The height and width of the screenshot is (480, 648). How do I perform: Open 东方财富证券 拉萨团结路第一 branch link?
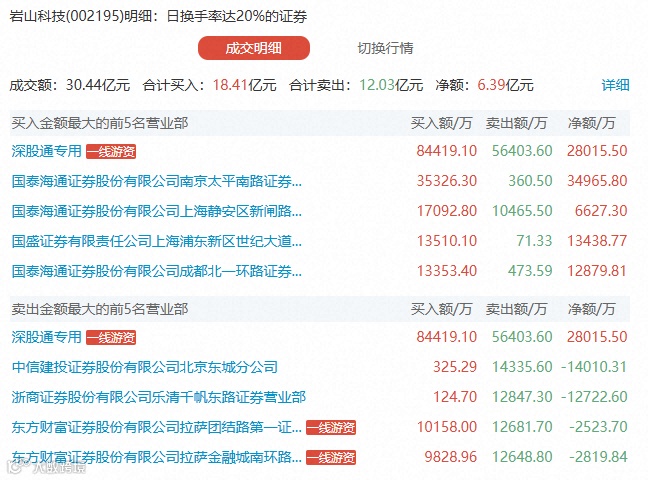point(157,427)
